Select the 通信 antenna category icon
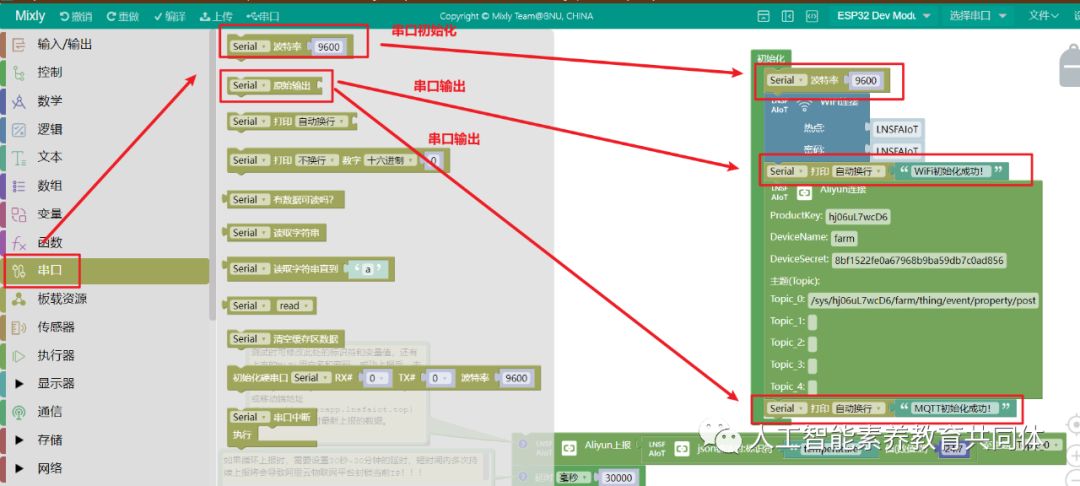 19,412
